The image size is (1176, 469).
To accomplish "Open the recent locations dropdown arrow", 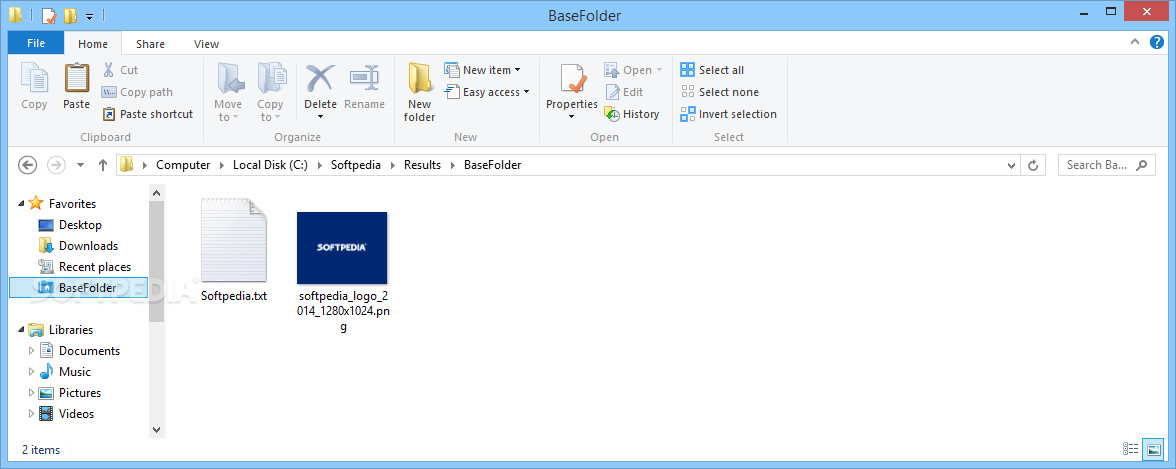I will coord(80,166).
